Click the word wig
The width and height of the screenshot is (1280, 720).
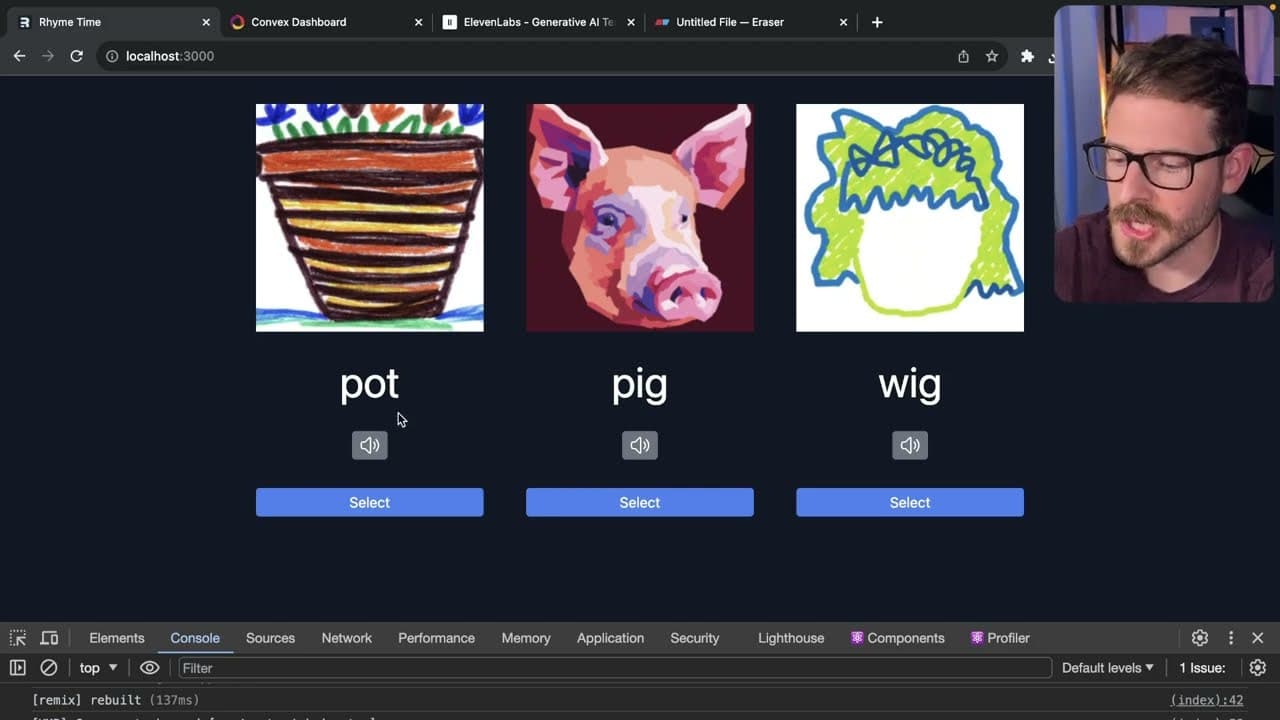(910, 385)
